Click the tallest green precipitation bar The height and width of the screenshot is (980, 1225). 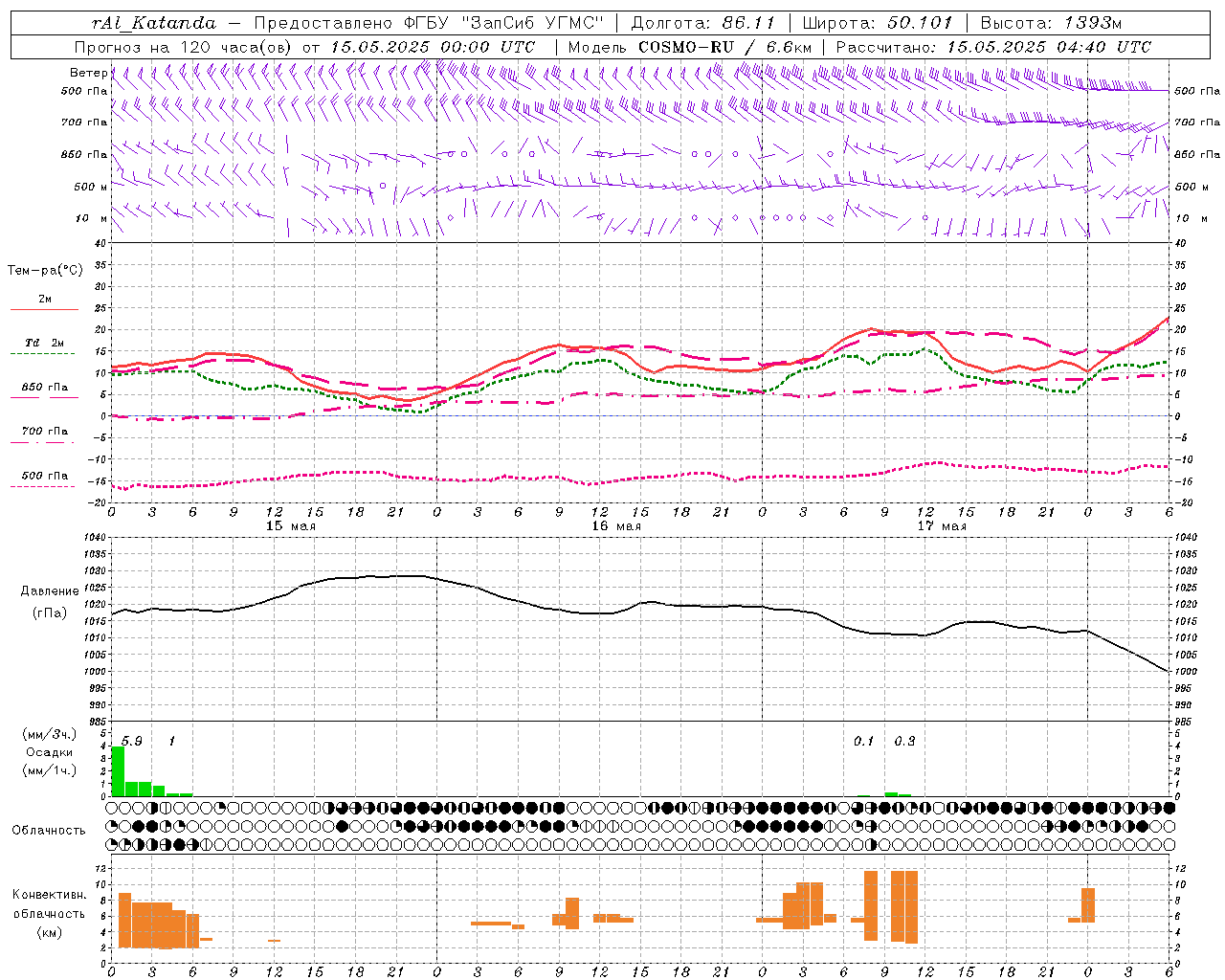(x=119, y=771)
